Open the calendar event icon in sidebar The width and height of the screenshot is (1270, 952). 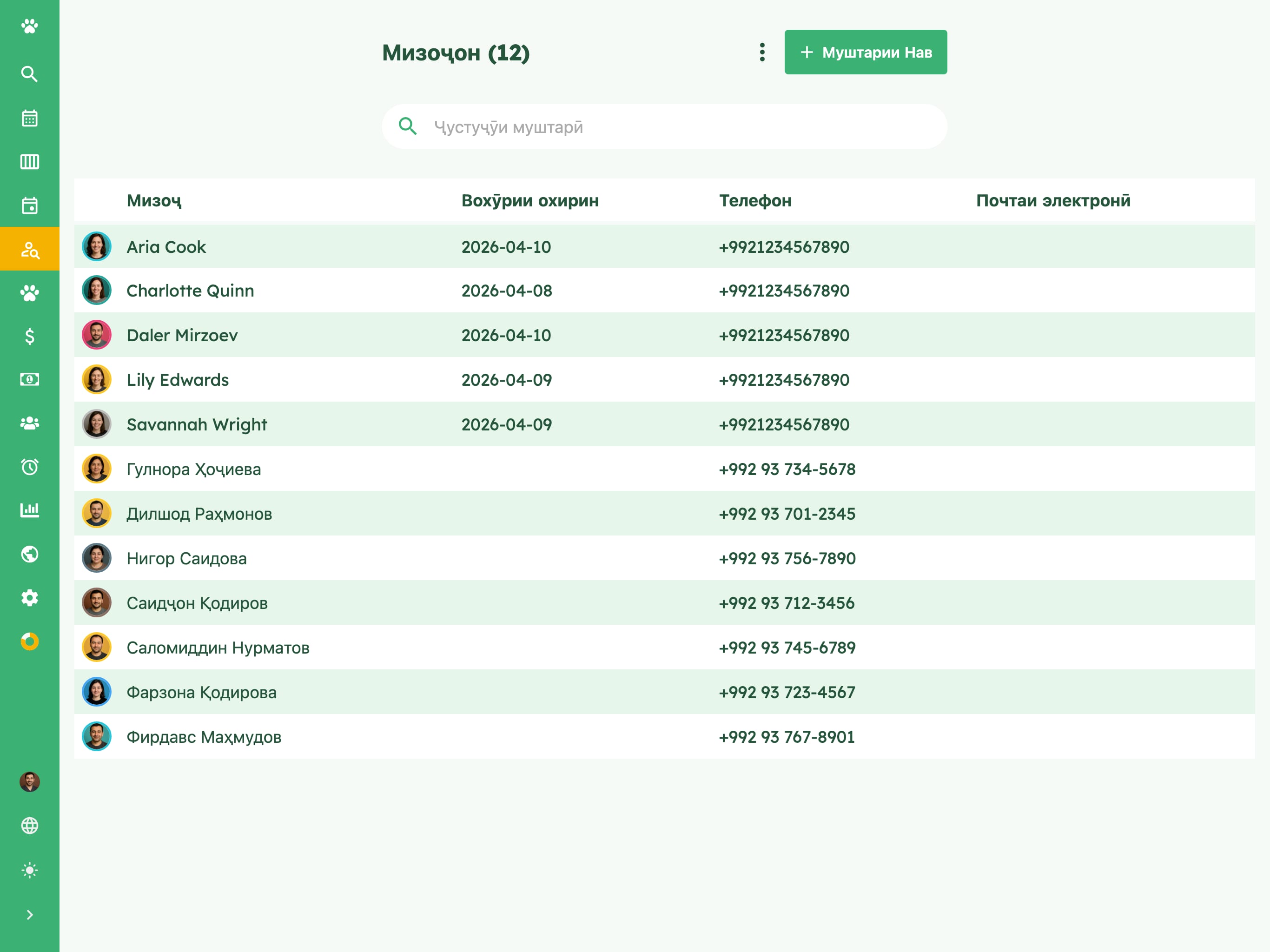[x=29, y=205]
